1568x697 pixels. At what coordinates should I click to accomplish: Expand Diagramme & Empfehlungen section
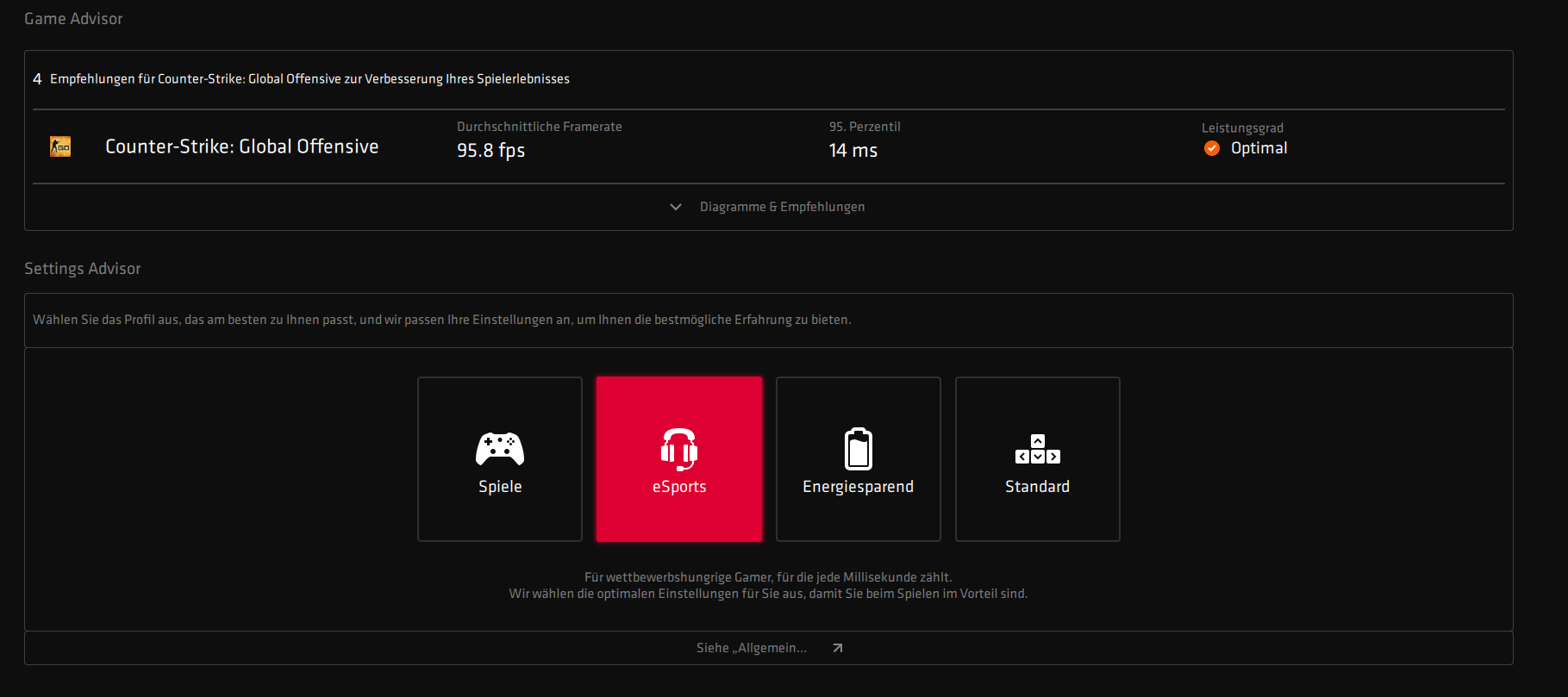click(768, 207)
